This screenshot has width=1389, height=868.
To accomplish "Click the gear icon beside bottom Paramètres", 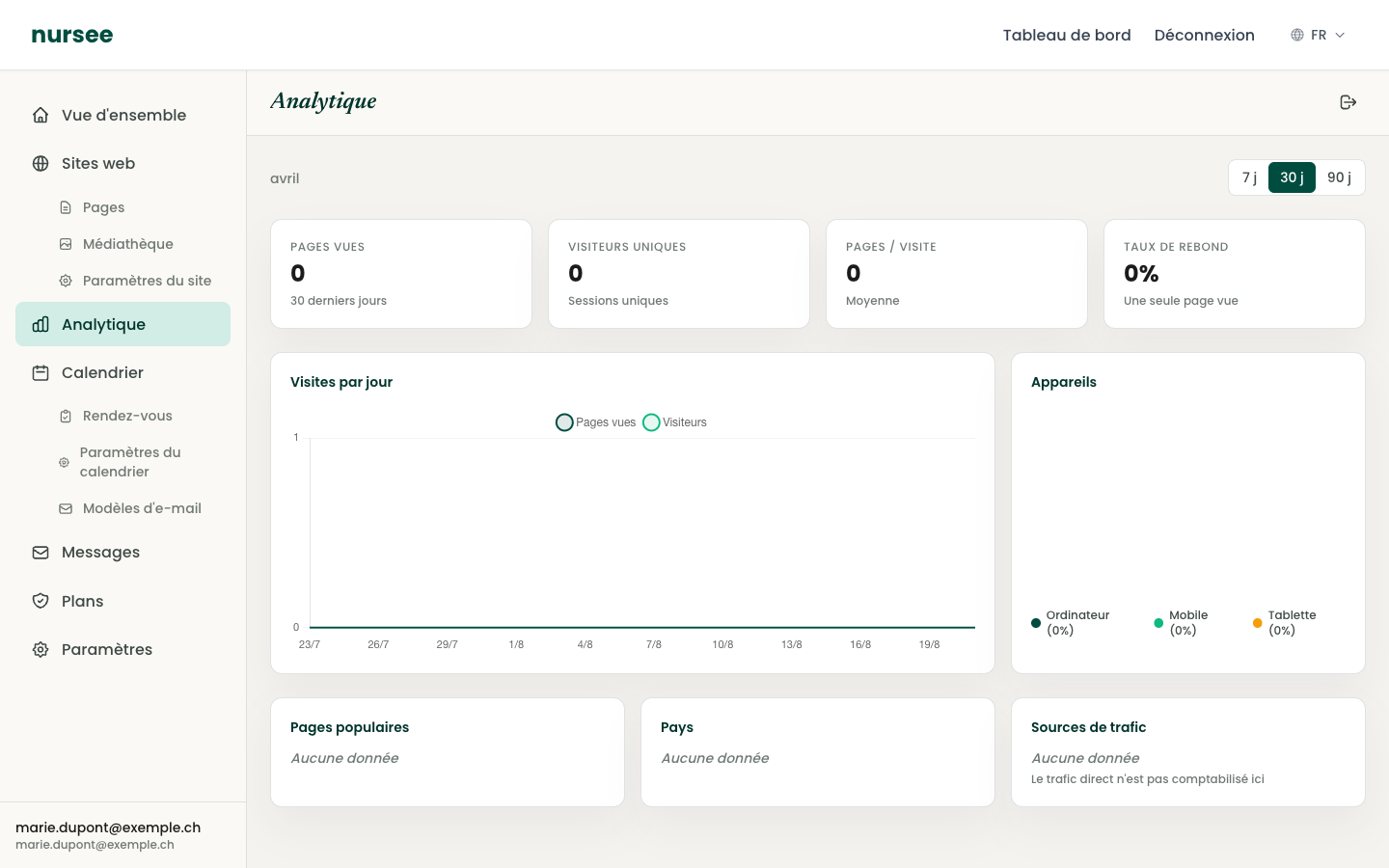I will pyautogui.click(x=41, y=649).
